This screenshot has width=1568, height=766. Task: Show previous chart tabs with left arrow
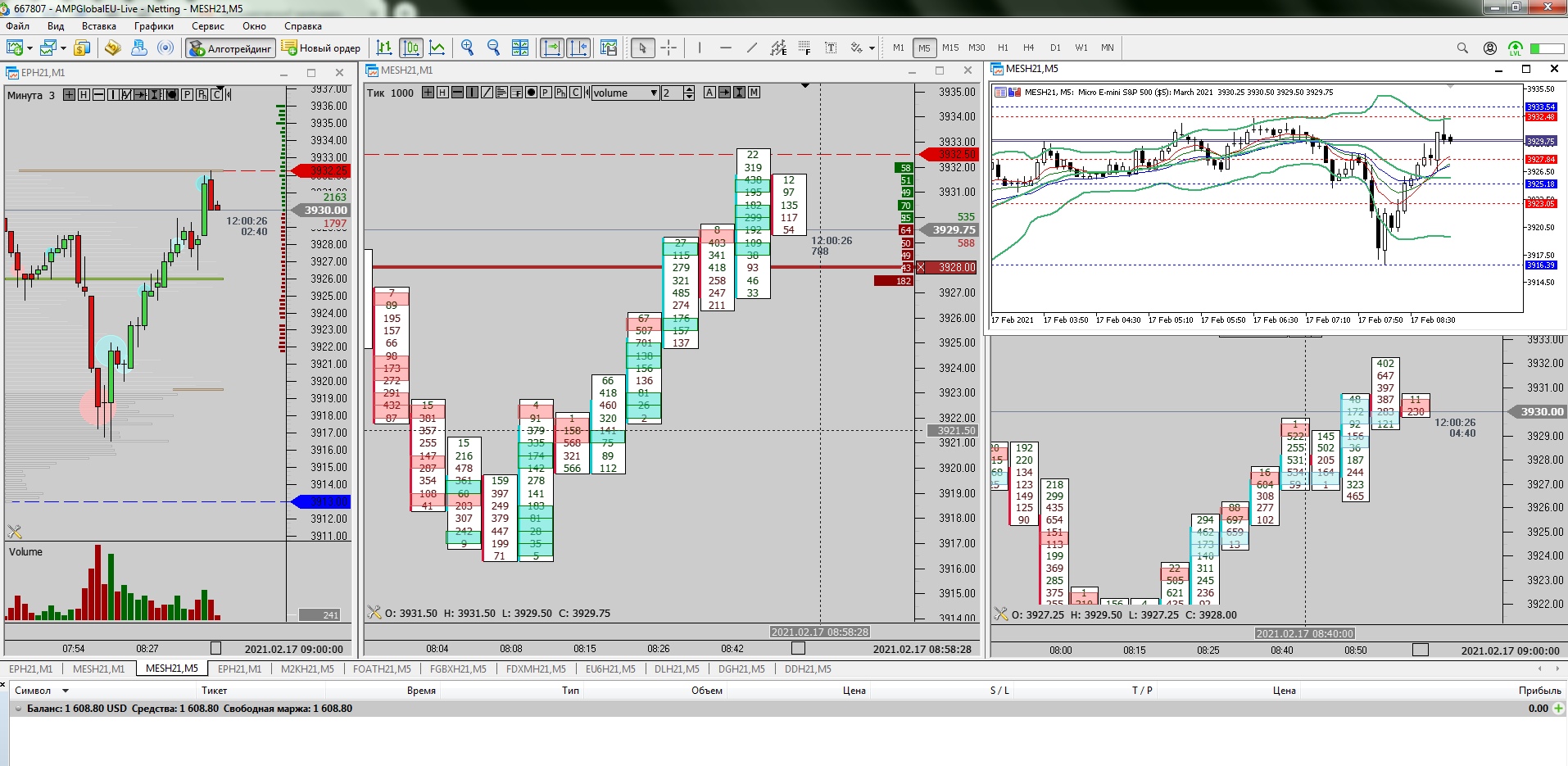pyautogui.click(x=1539, y=669)
